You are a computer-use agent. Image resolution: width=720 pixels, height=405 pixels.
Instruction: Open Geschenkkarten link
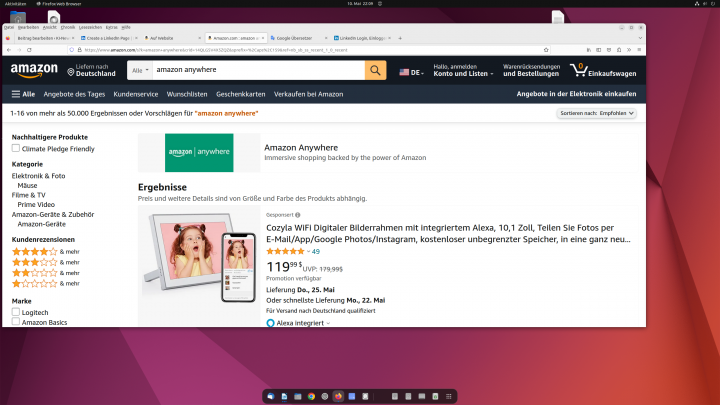(x=241, y=94)
